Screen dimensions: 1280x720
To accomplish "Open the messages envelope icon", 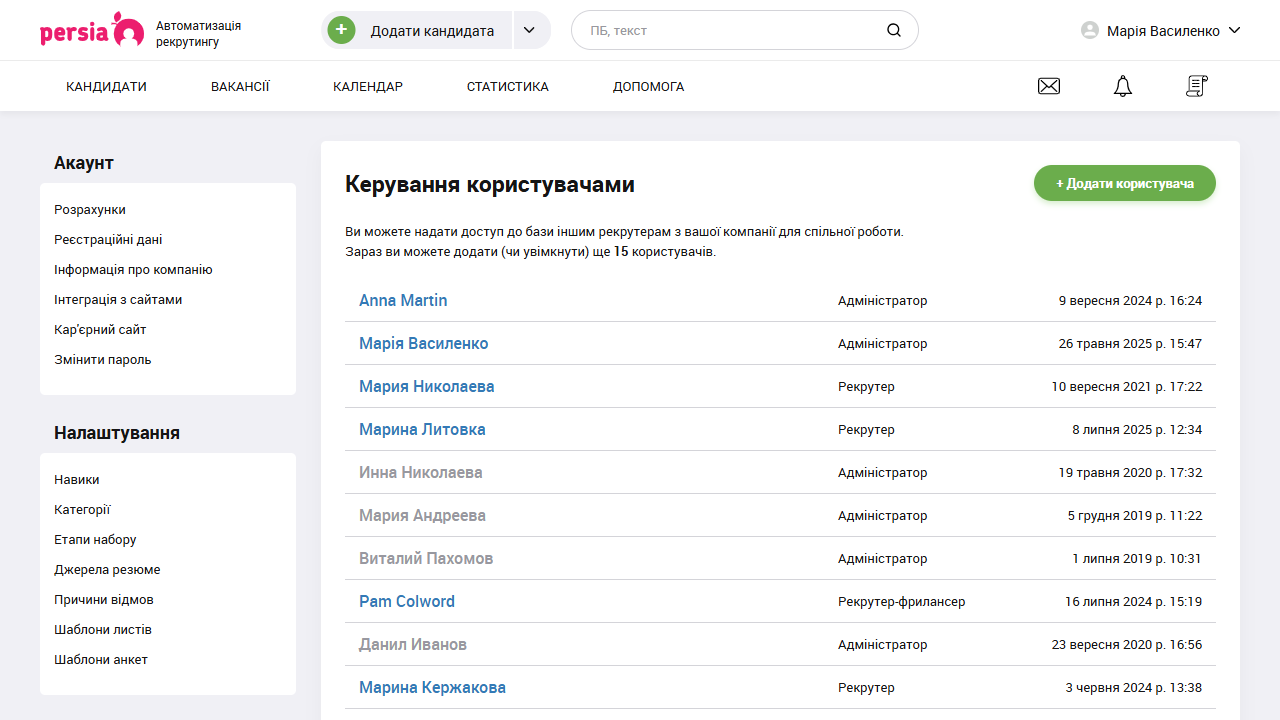I will click(x=1048, y=86).
